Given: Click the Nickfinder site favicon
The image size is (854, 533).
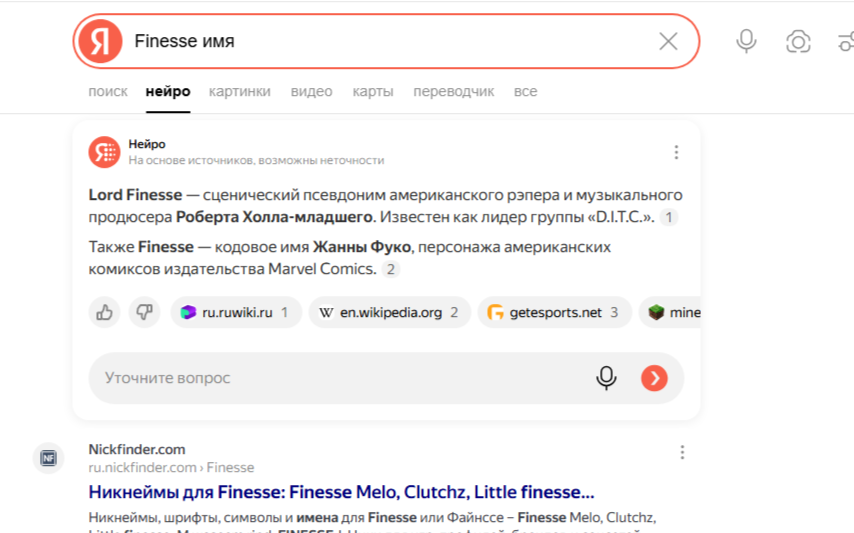Looking at the screenshot, I should pyautogui.click(x=48, y=458).
